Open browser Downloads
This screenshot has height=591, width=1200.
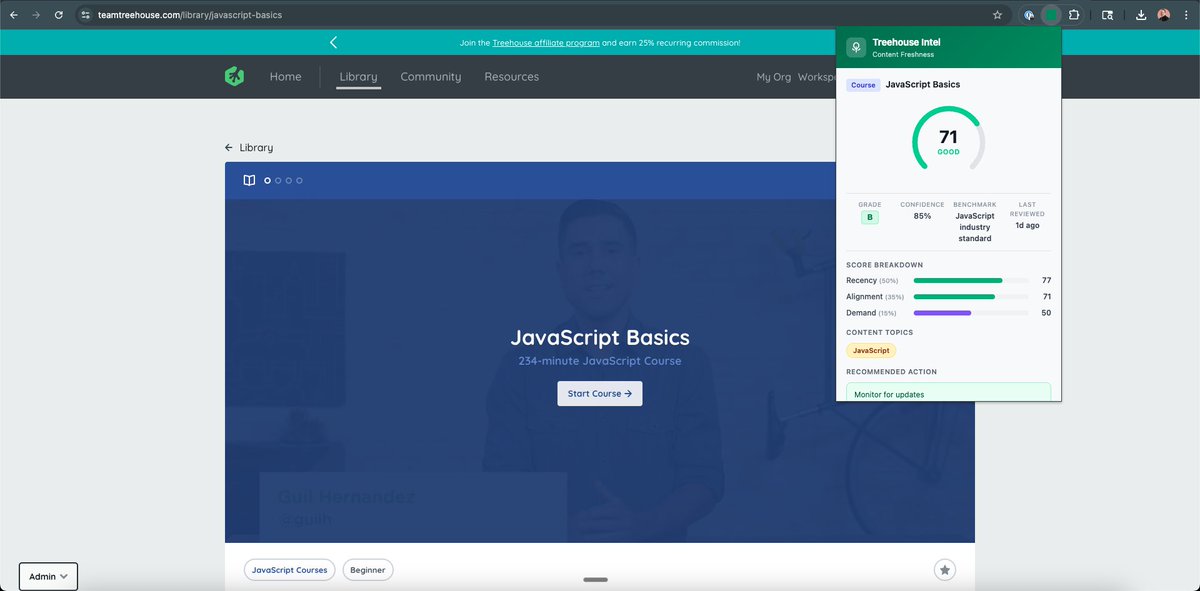[1141, 15]
